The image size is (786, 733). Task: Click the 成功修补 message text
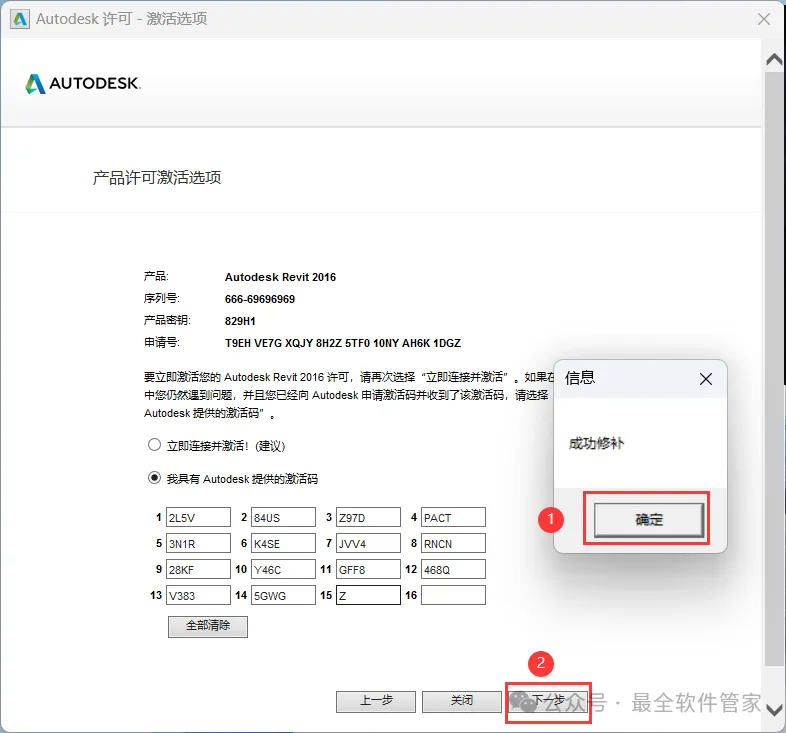pyautogui.click(x=596, y=444)
